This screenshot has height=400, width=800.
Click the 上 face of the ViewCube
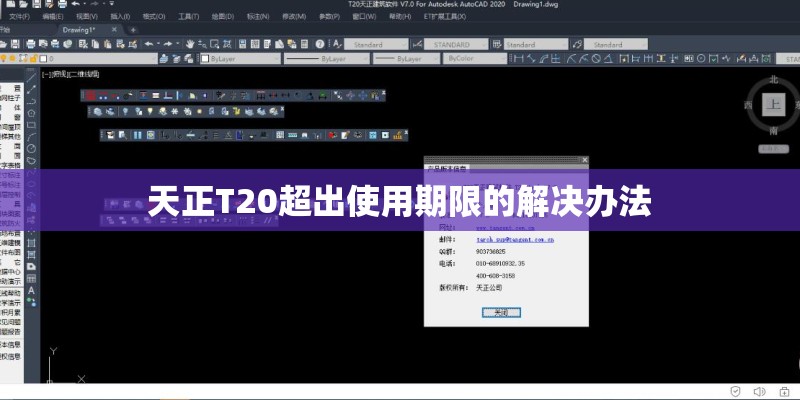tap(773, 105)
